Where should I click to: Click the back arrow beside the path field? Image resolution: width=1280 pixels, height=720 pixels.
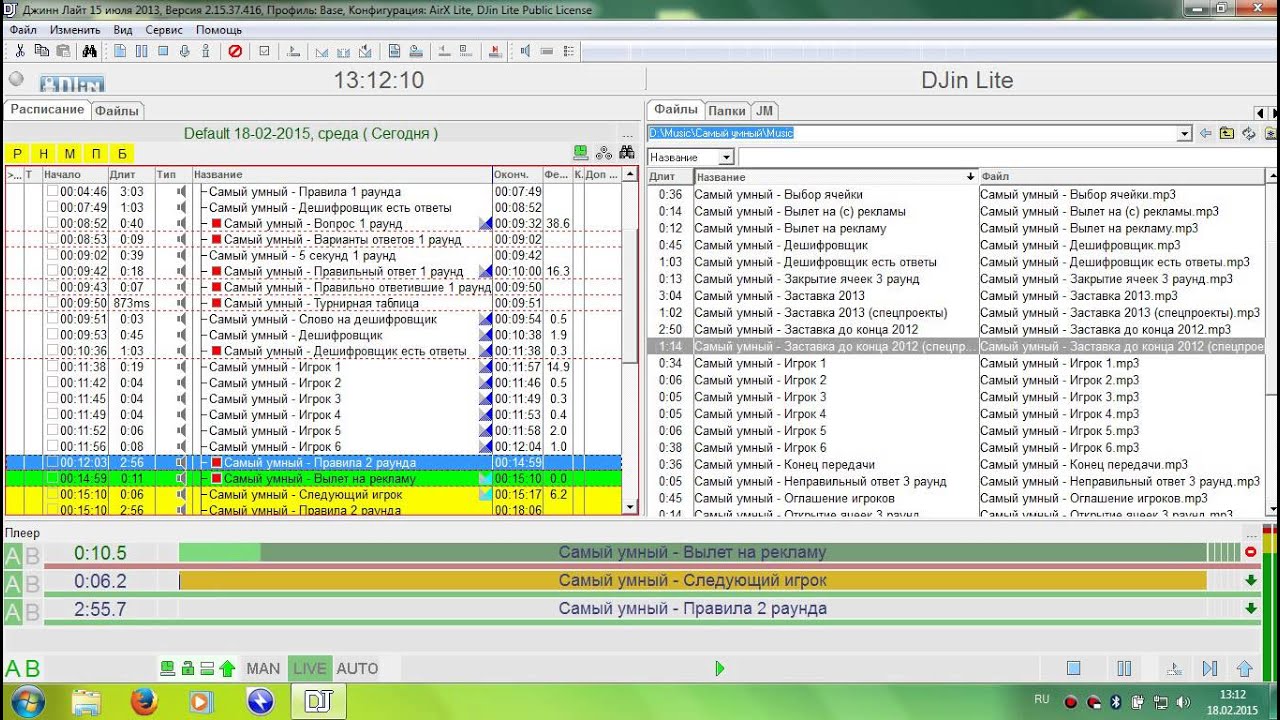[x=1205, y=133]
